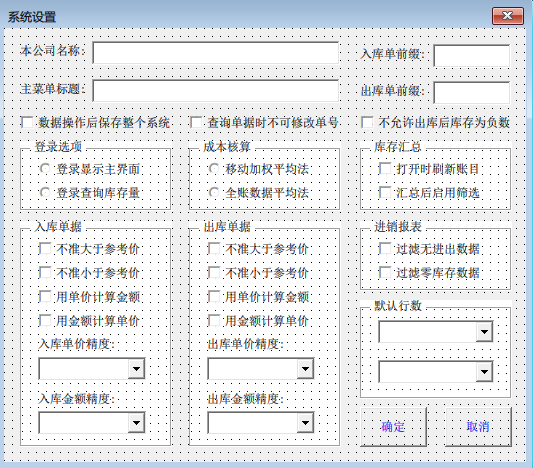Focus the 出库单前缀 input box

[471, 92]
